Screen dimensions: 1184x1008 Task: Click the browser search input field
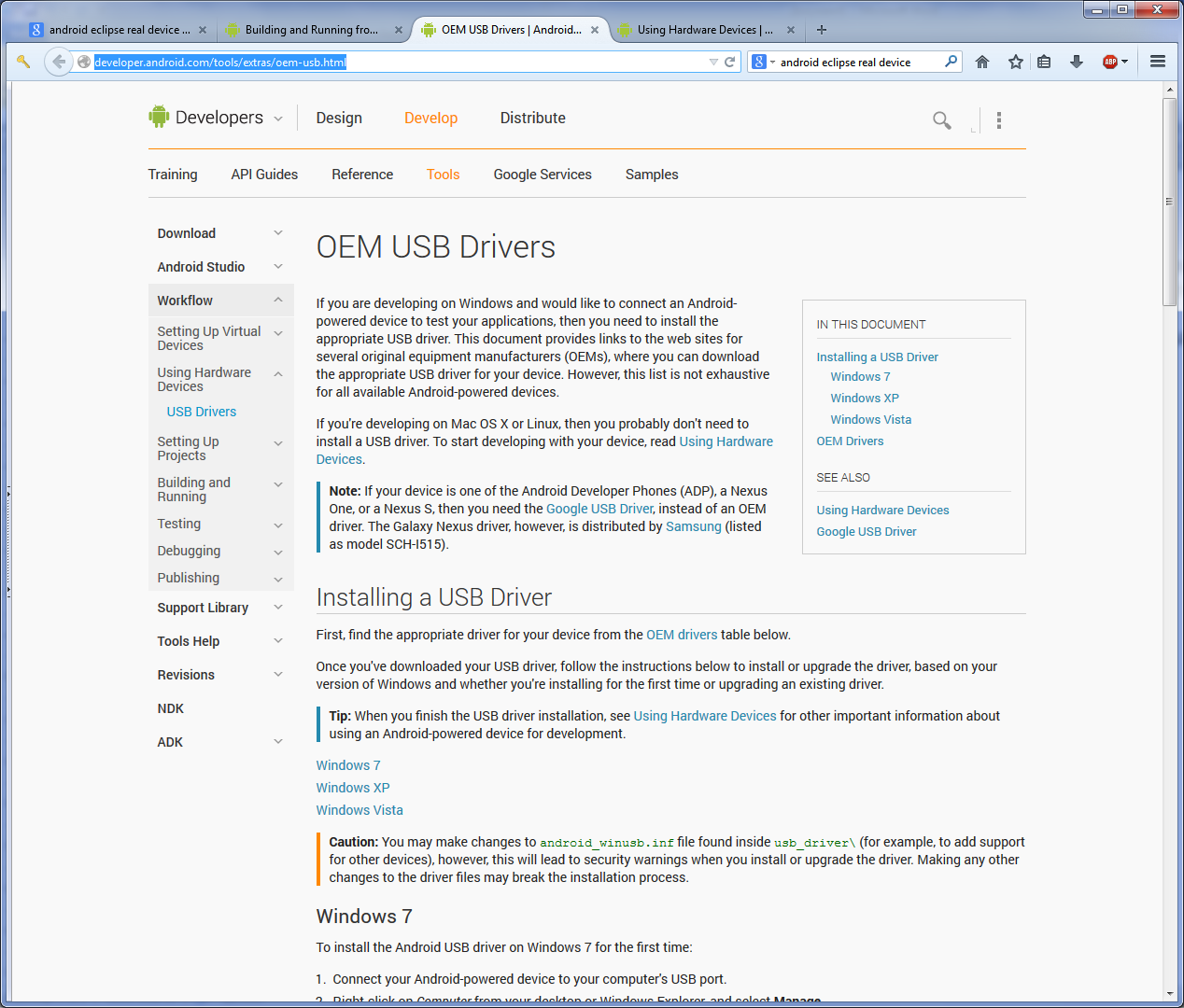tap(859, 62)
